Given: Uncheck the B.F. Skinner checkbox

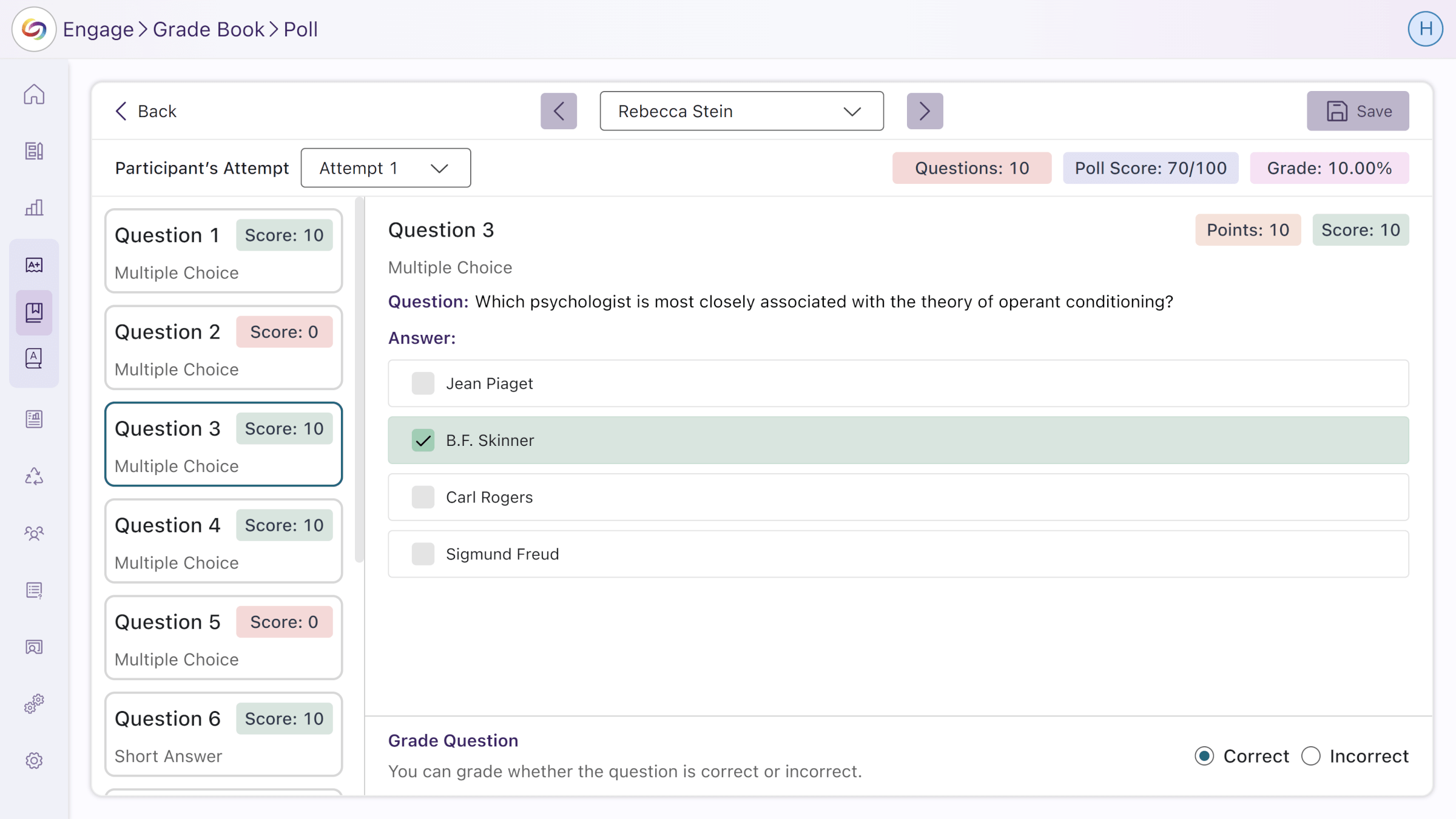Looking at the screenshot, I should pyautogui.click(x=423, y=440).
